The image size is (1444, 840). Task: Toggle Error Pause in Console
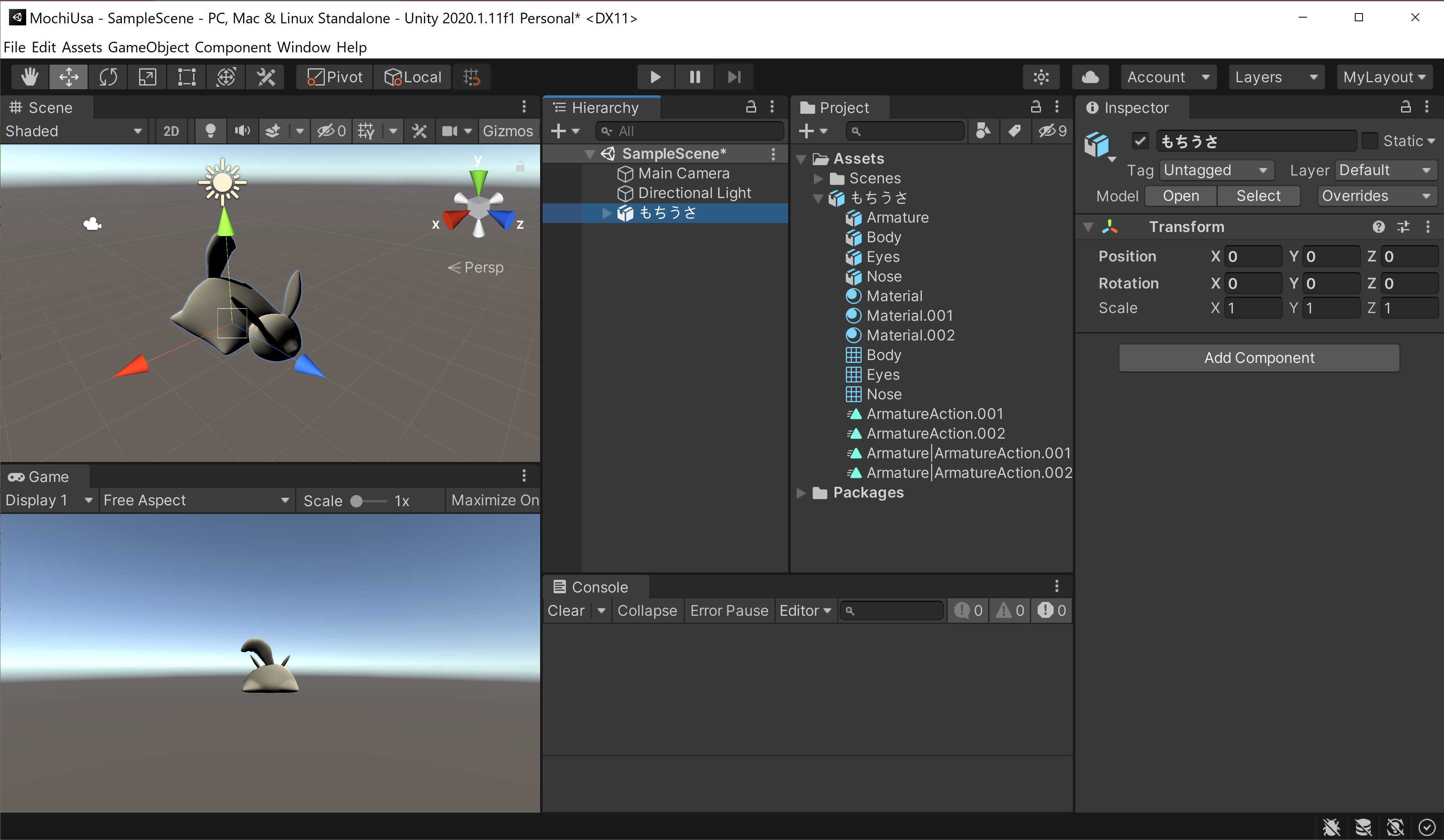(729, 611)
